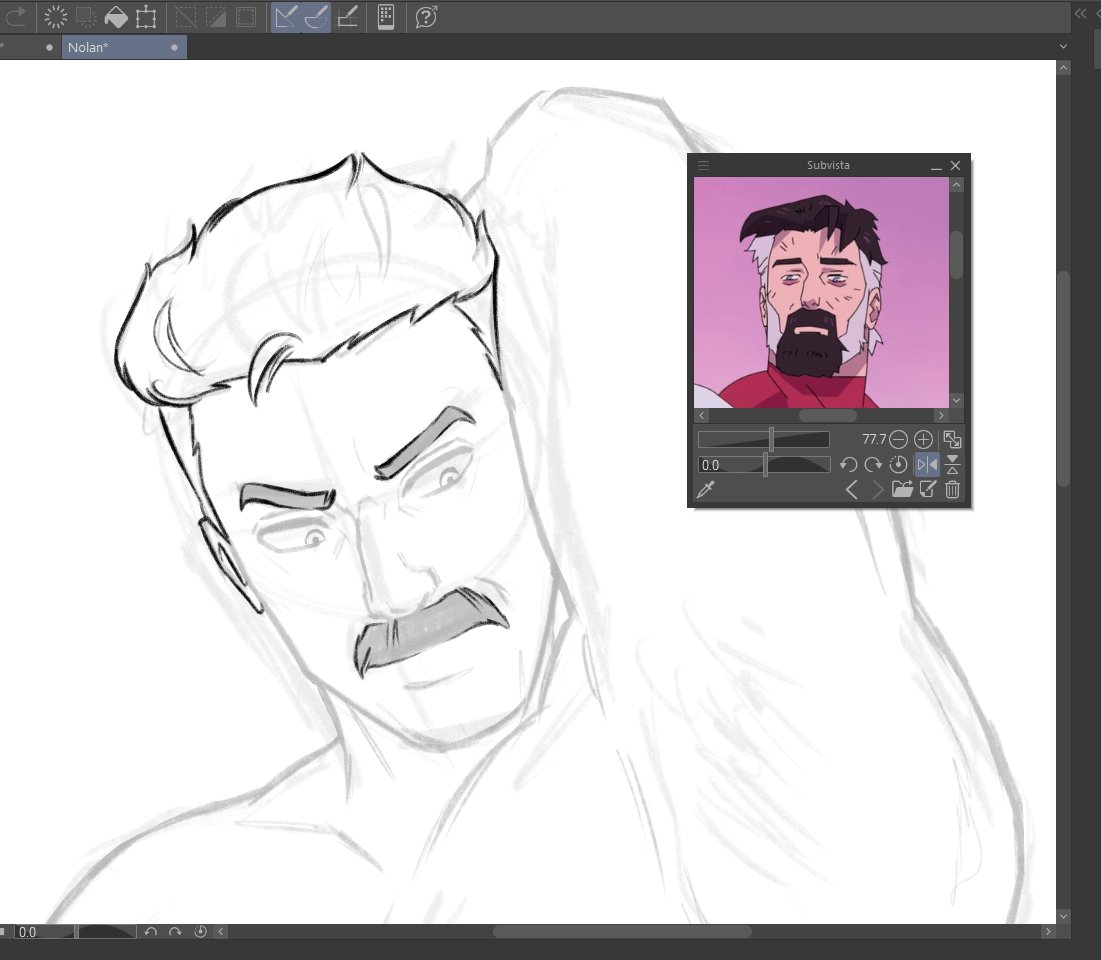
Task: Enable Subvista eyedropper color picker
Action: coord(706,489)
